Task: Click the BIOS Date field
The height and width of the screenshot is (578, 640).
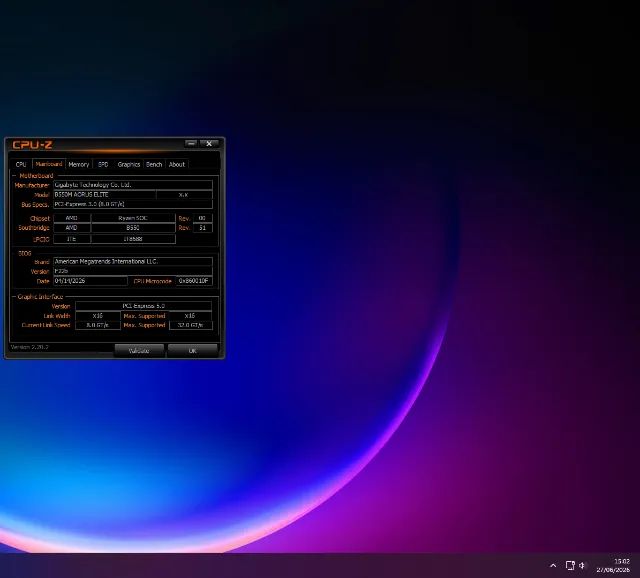Action: (91, 281)
